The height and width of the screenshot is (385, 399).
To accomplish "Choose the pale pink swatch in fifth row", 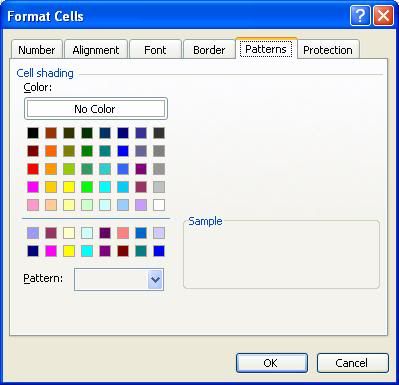I will [x=33, y=205].
